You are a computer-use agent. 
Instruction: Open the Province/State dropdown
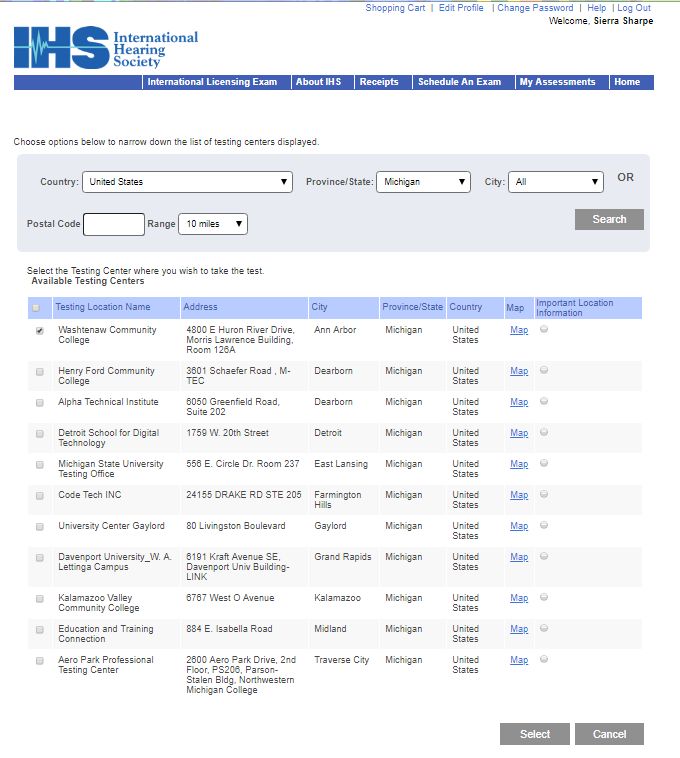coord(423,182)
